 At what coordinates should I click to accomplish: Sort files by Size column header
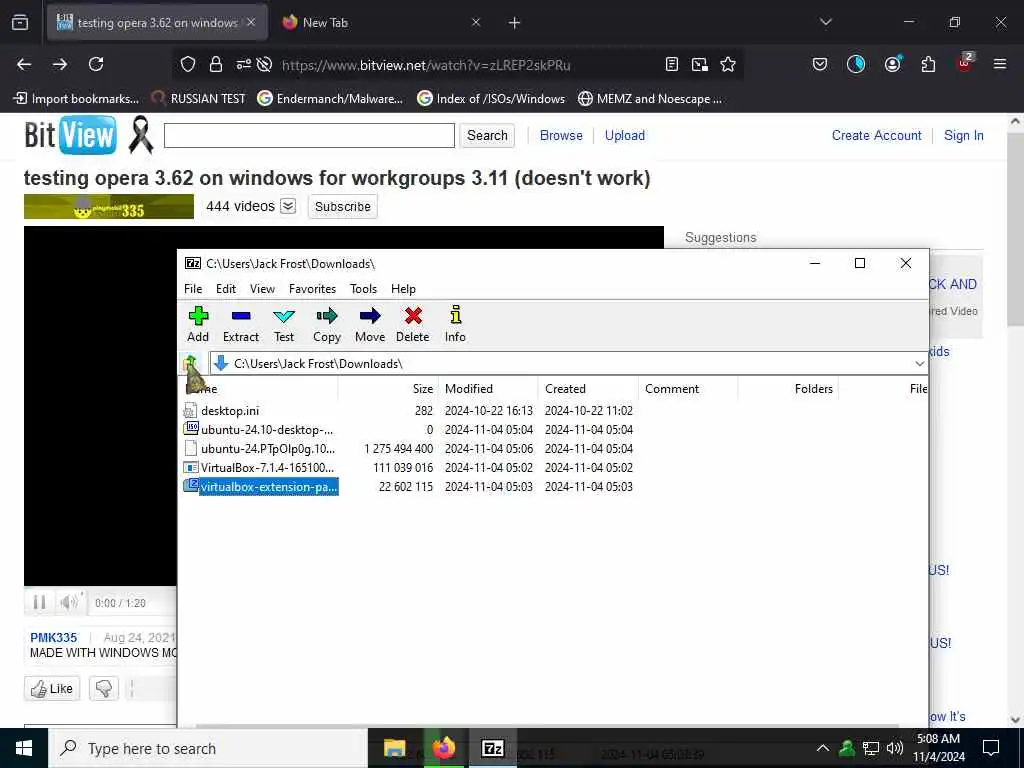(x=422, y=389)
